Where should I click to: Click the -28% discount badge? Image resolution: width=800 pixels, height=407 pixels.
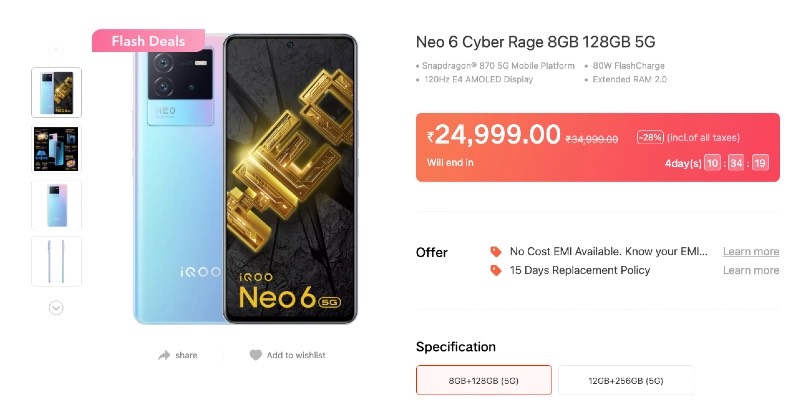coord(651,138)
